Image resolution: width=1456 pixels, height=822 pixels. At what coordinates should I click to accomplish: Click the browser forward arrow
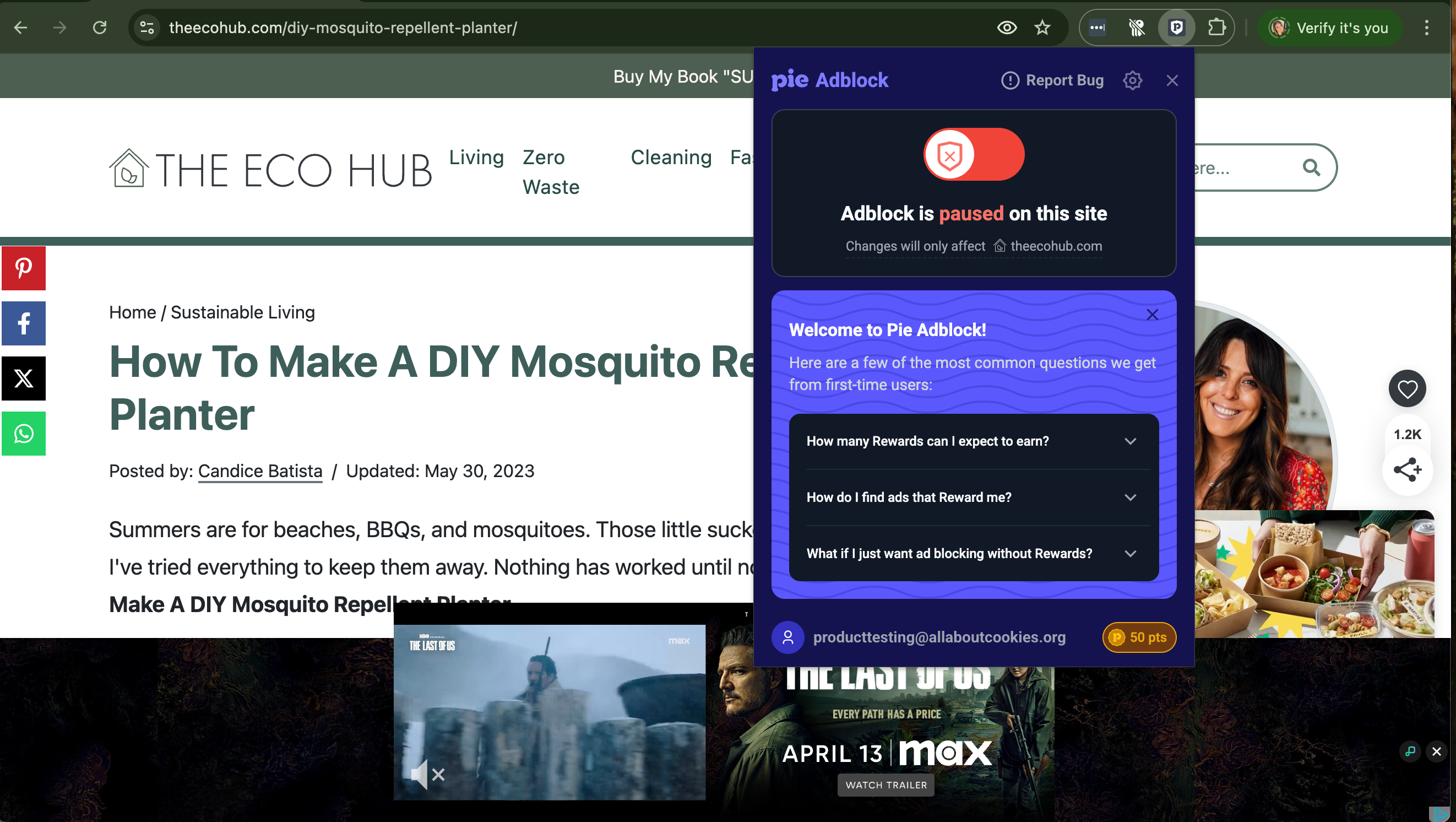(60, 28)
